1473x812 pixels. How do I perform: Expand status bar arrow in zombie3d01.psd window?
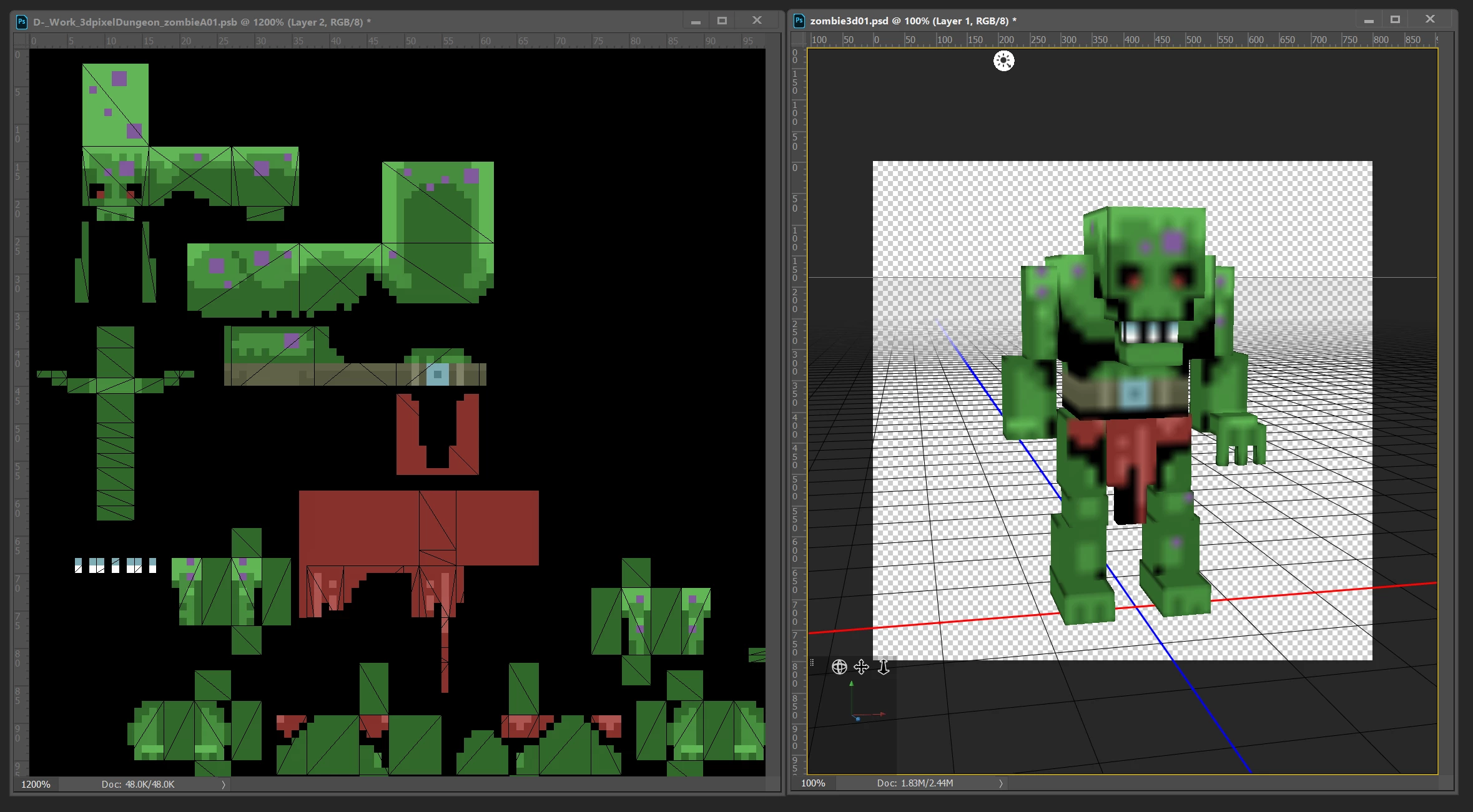click(x=1000, y=783)
